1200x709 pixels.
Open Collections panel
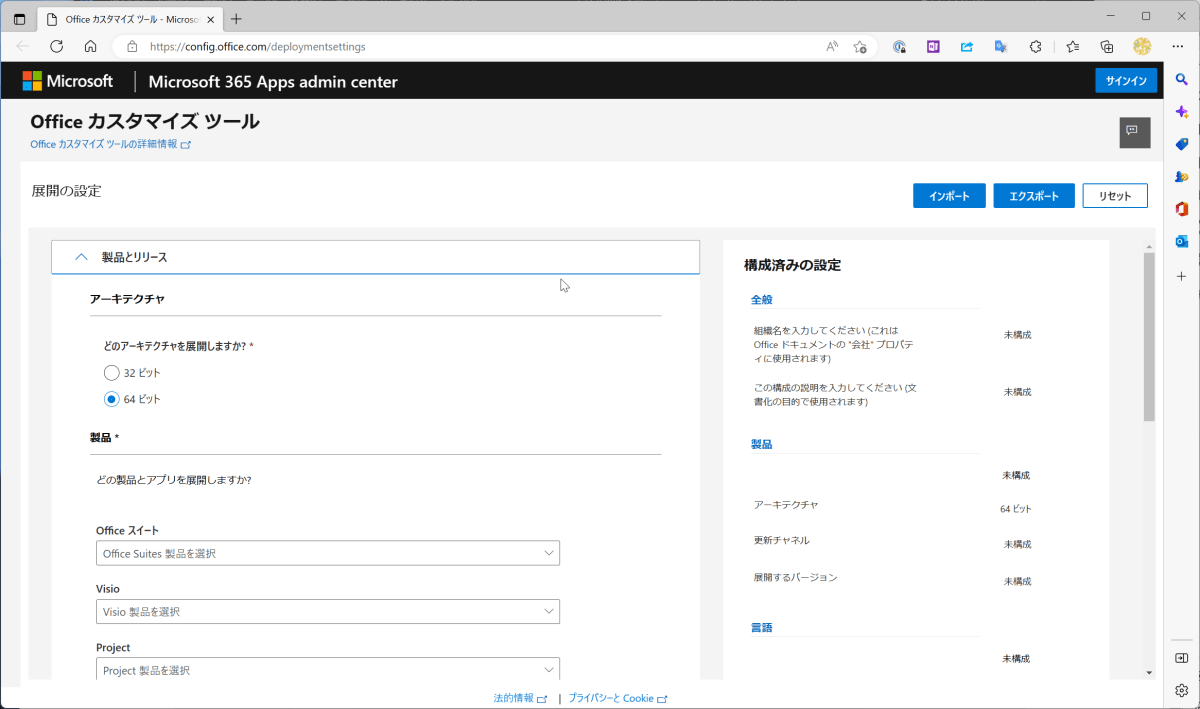pos(1107,46)
